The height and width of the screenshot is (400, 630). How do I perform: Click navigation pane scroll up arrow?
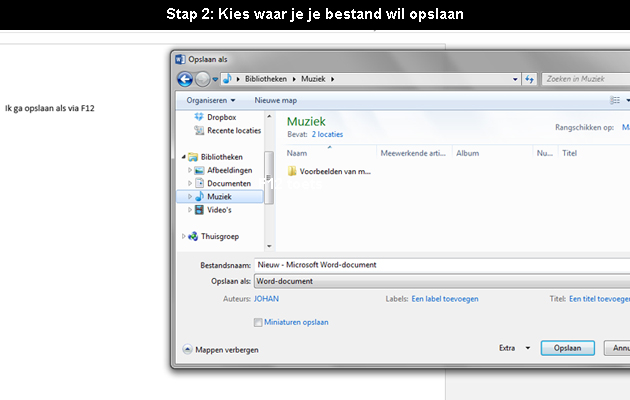point(269,116)
